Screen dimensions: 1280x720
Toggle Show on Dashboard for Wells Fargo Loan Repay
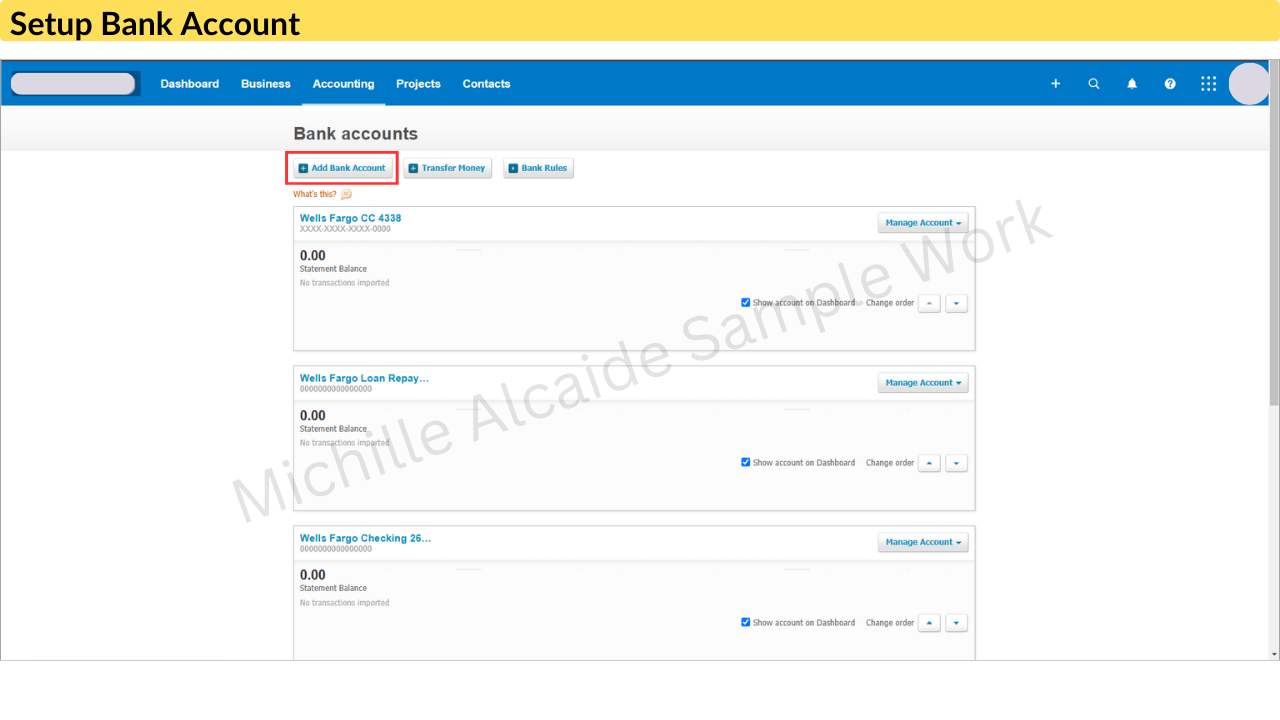(746, 462)
